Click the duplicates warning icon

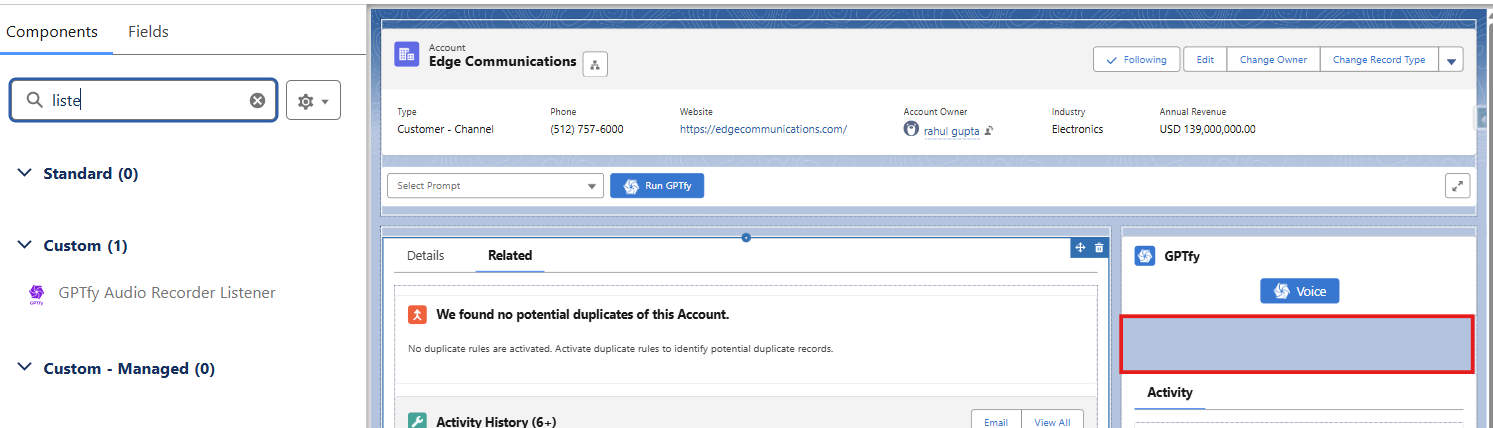pyautogui.click(x=418, y=314)
